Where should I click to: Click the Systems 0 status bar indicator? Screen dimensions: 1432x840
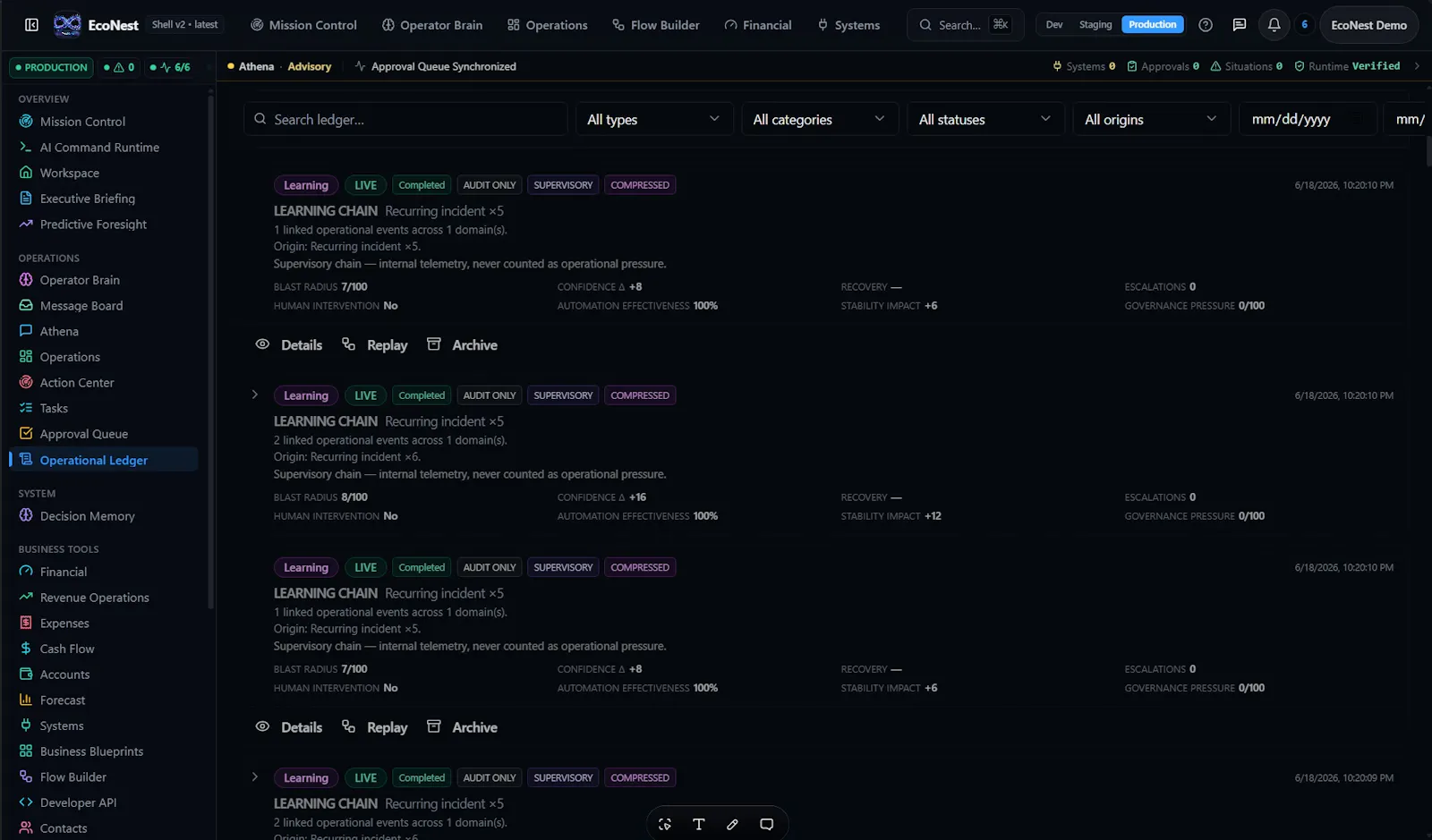click(1084, 66)
